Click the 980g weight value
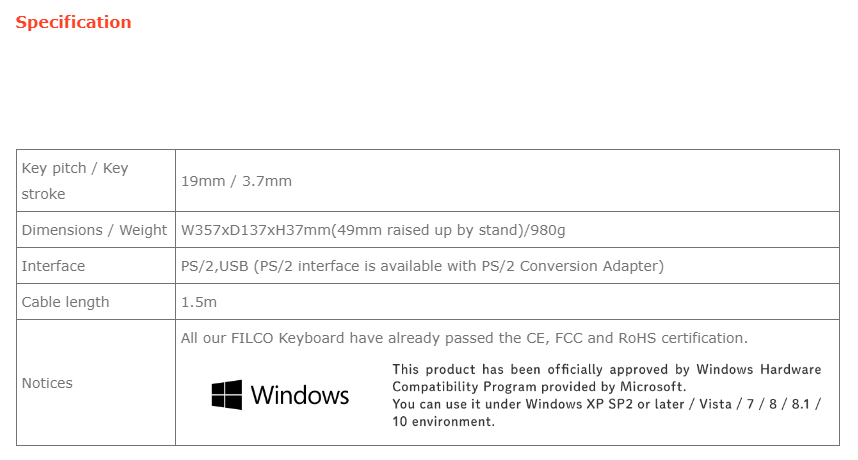858x460 pixels. (548, 230)
